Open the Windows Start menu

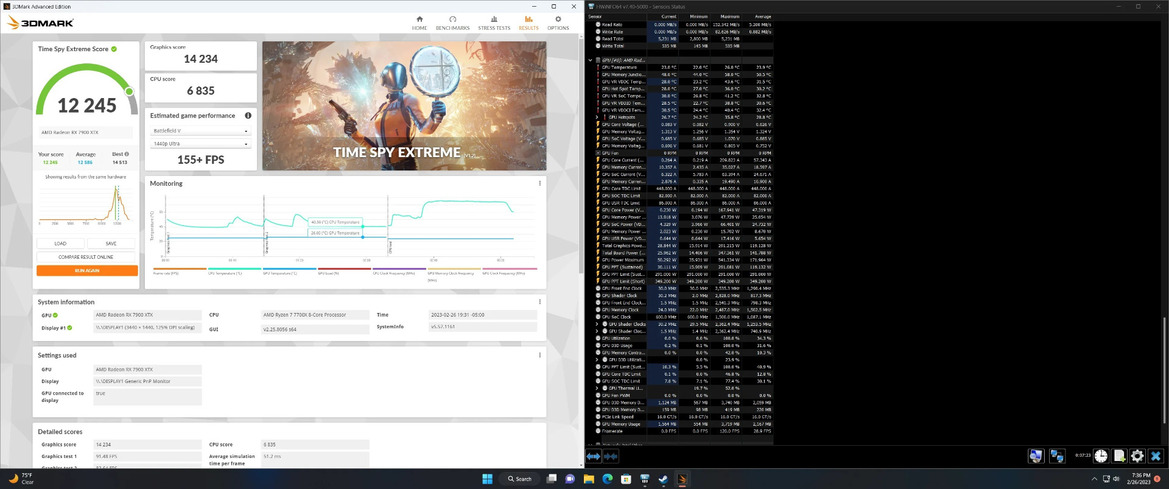click(488, 478)
